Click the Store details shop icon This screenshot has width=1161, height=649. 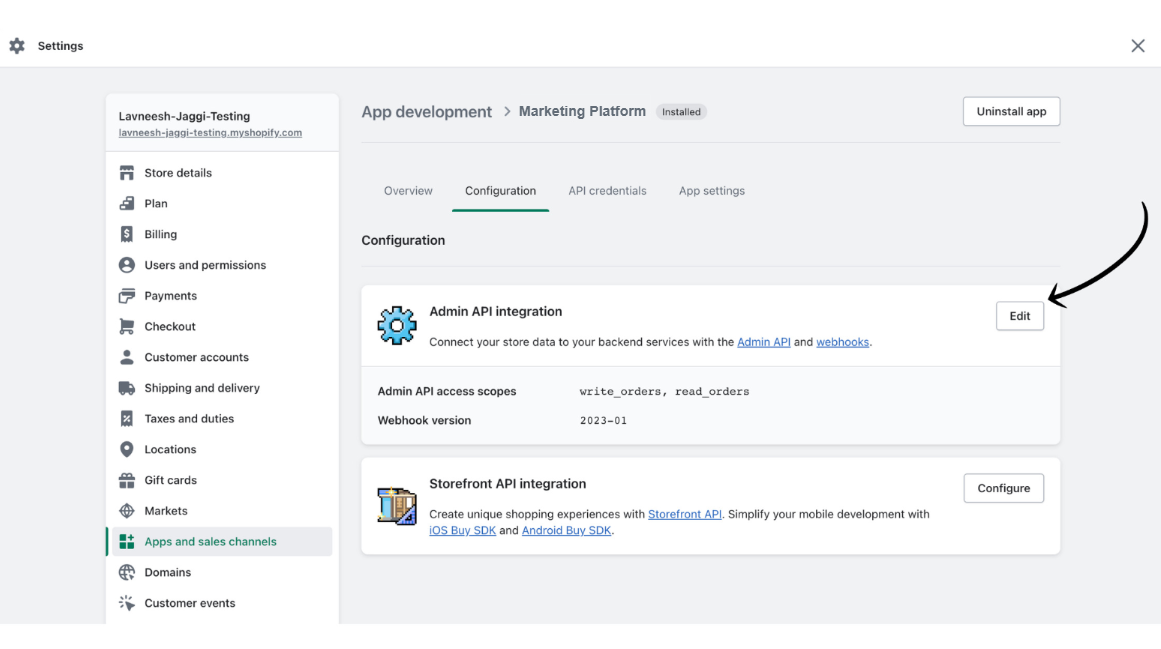127,172
